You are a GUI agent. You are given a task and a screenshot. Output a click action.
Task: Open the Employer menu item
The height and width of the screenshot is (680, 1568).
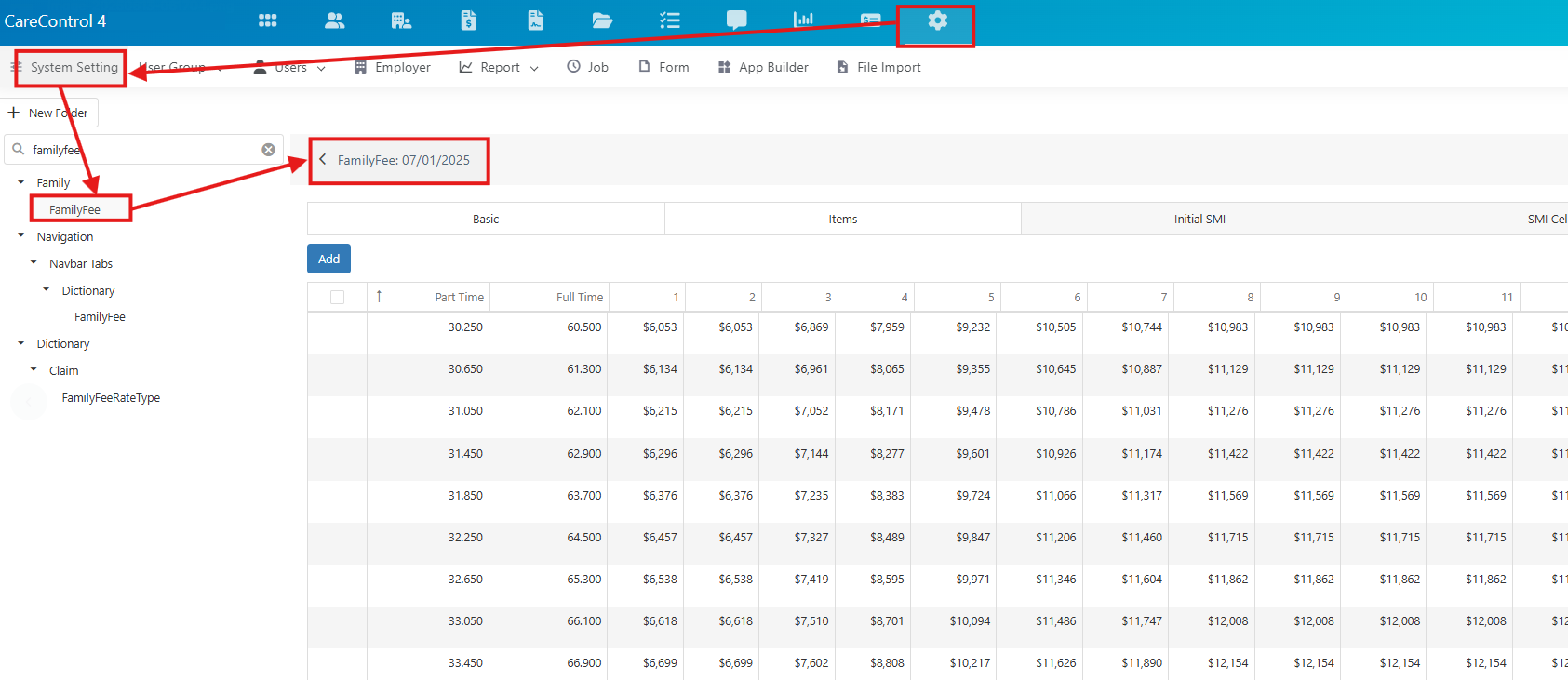393,67
